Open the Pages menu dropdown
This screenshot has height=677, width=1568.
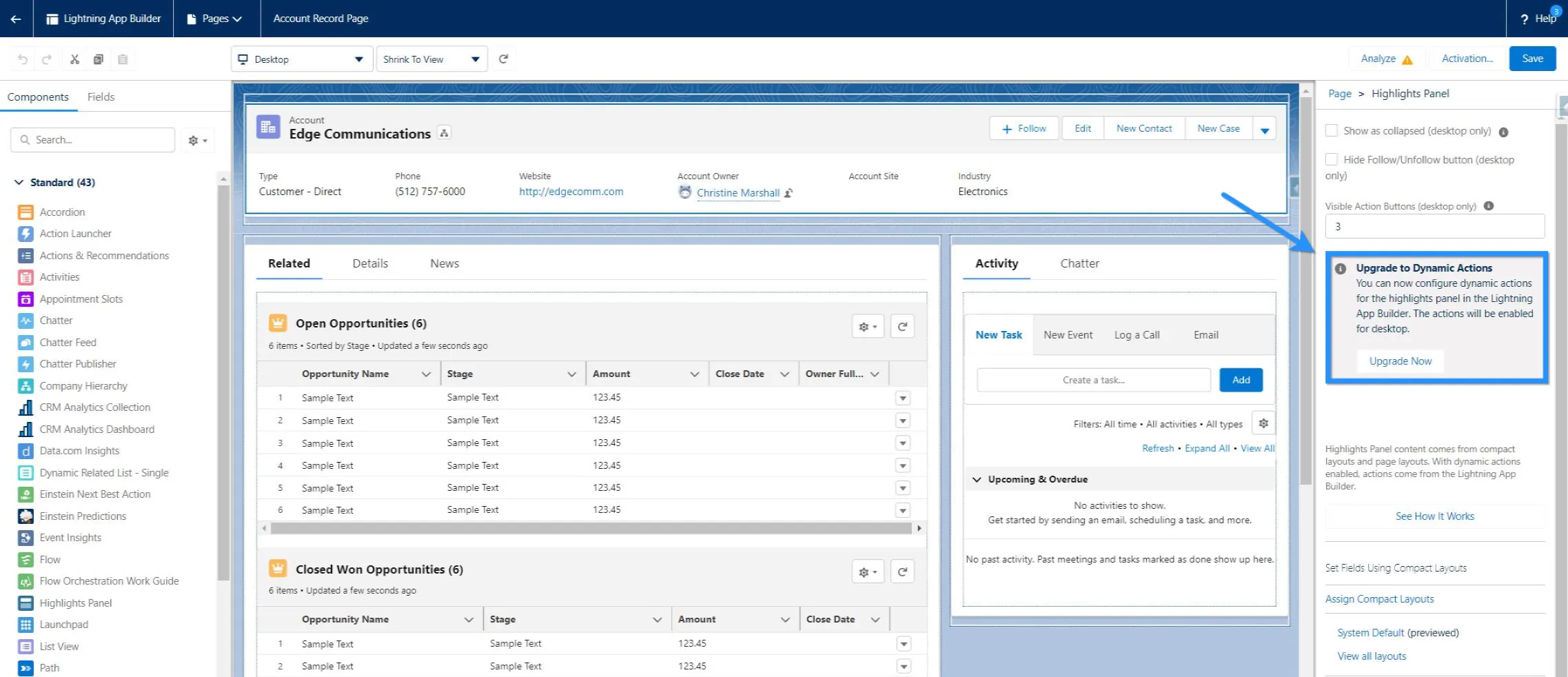coord(214,19)
